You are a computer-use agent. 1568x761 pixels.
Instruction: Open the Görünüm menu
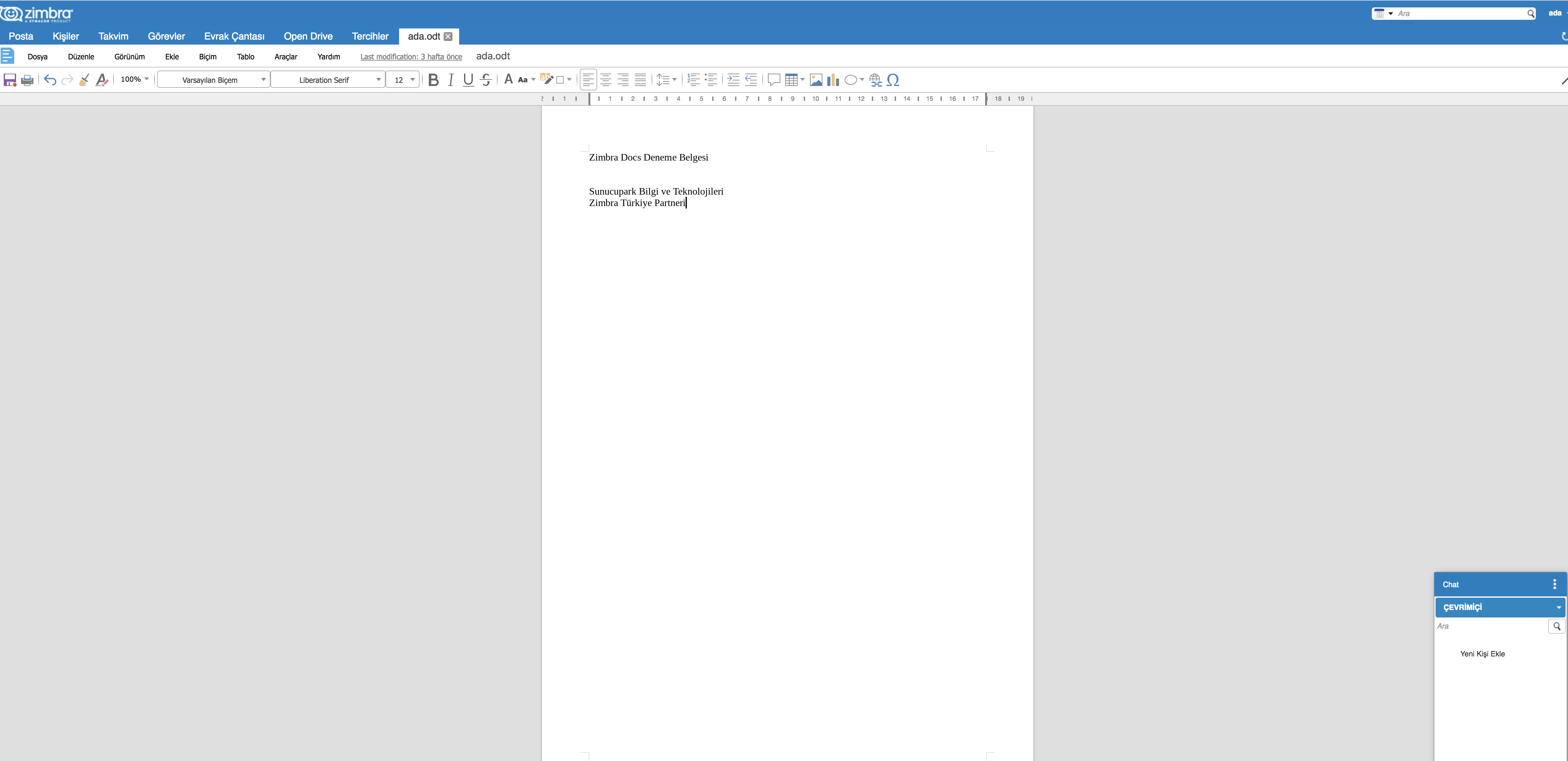(x=130, y=57)
